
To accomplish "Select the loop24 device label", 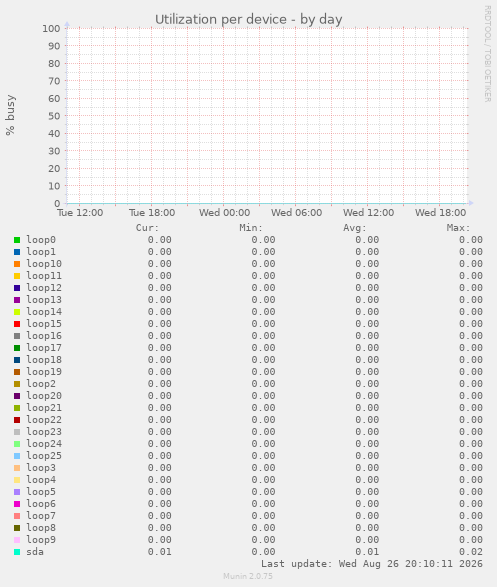I will (44, 443).
